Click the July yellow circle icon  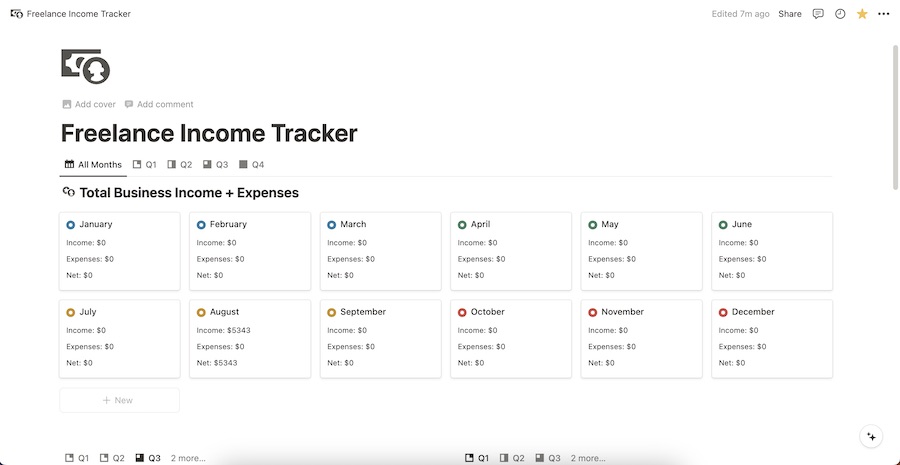(71, 312)
